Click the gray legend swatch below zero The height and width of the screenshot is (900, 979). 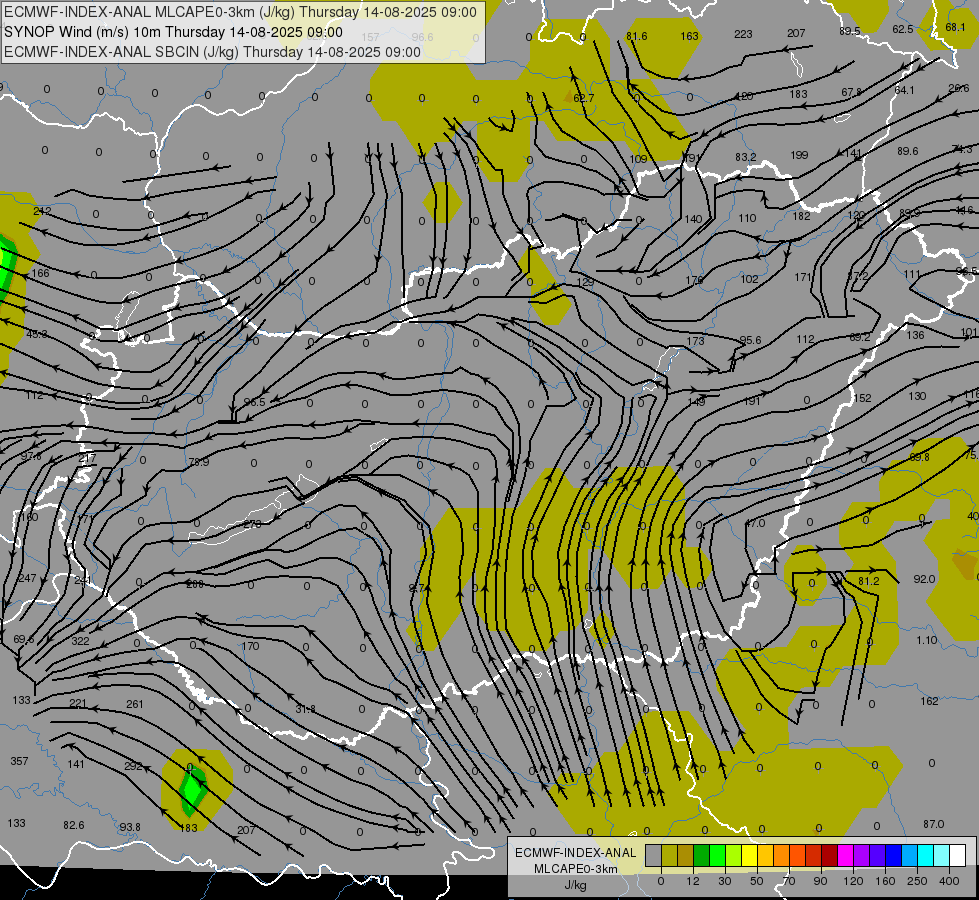(x=653, y=856)
